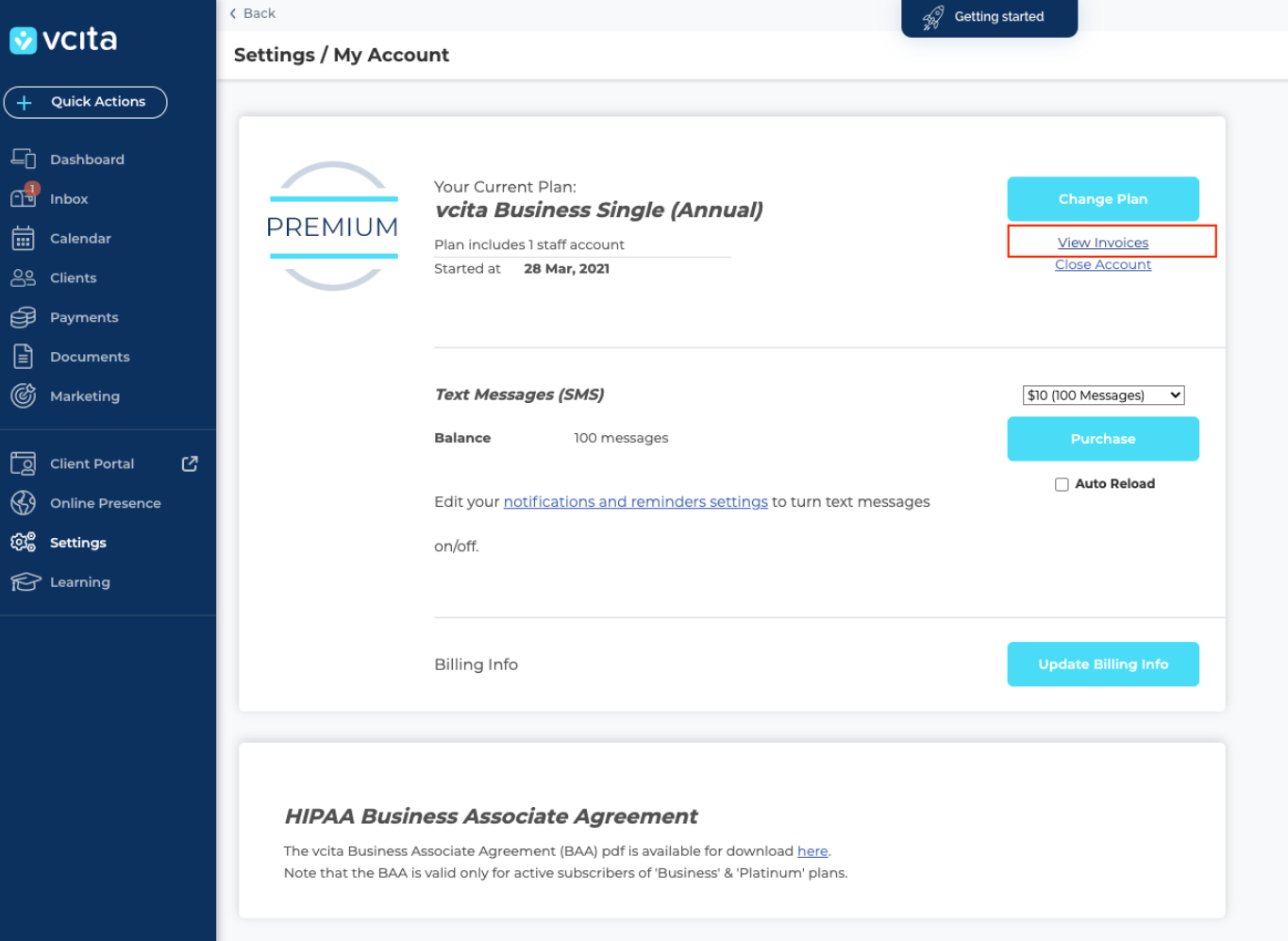The height and width of the screenshot is (941, 1288).
Task: Click the Clients people icon
Action: click(x=24, y=277)
